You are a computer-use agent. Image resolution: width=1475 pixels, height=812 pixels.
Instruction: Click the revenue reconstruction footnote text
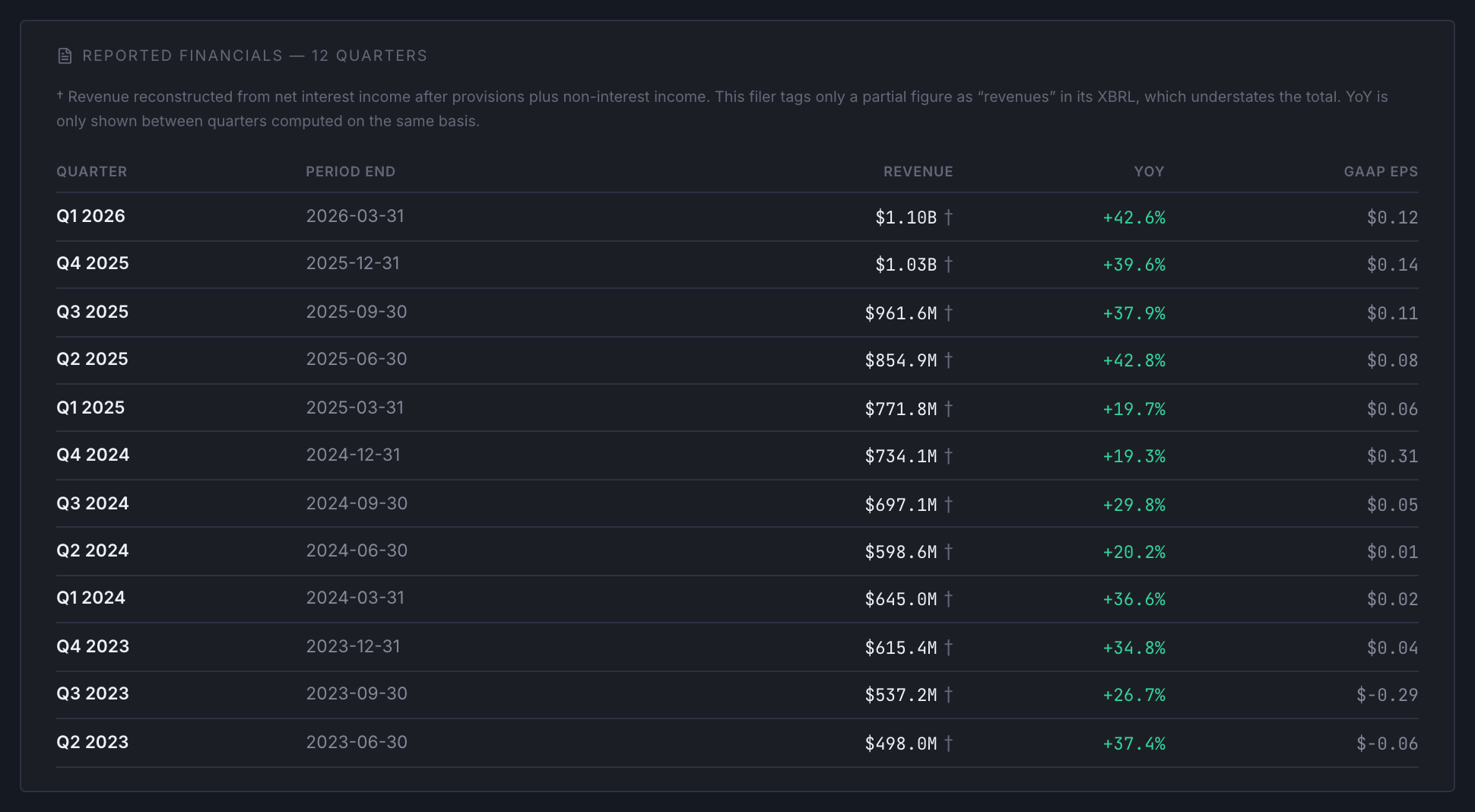(x=722, y=109)
